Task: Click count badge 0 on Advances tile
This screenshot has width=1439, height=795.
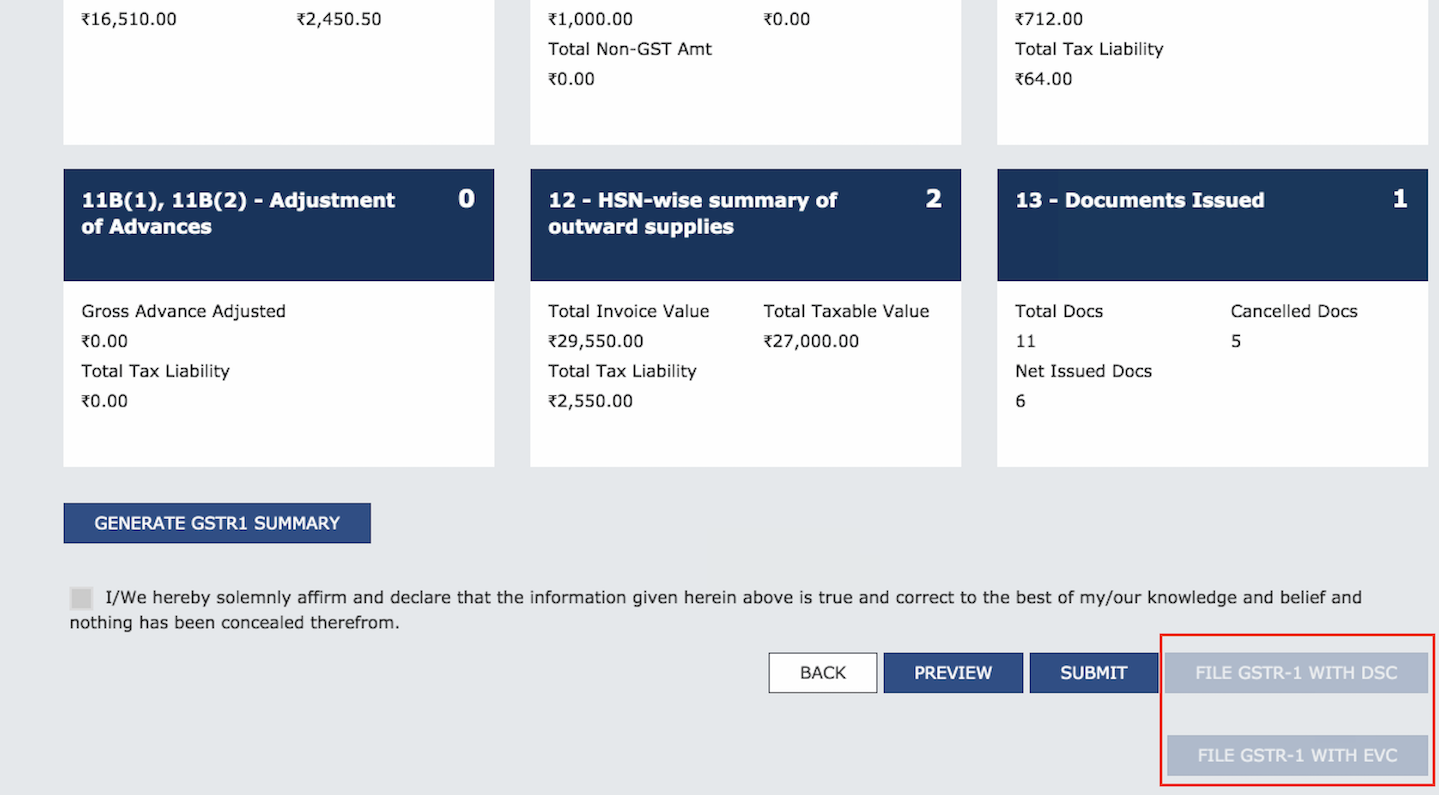Action: click(466, 199)
